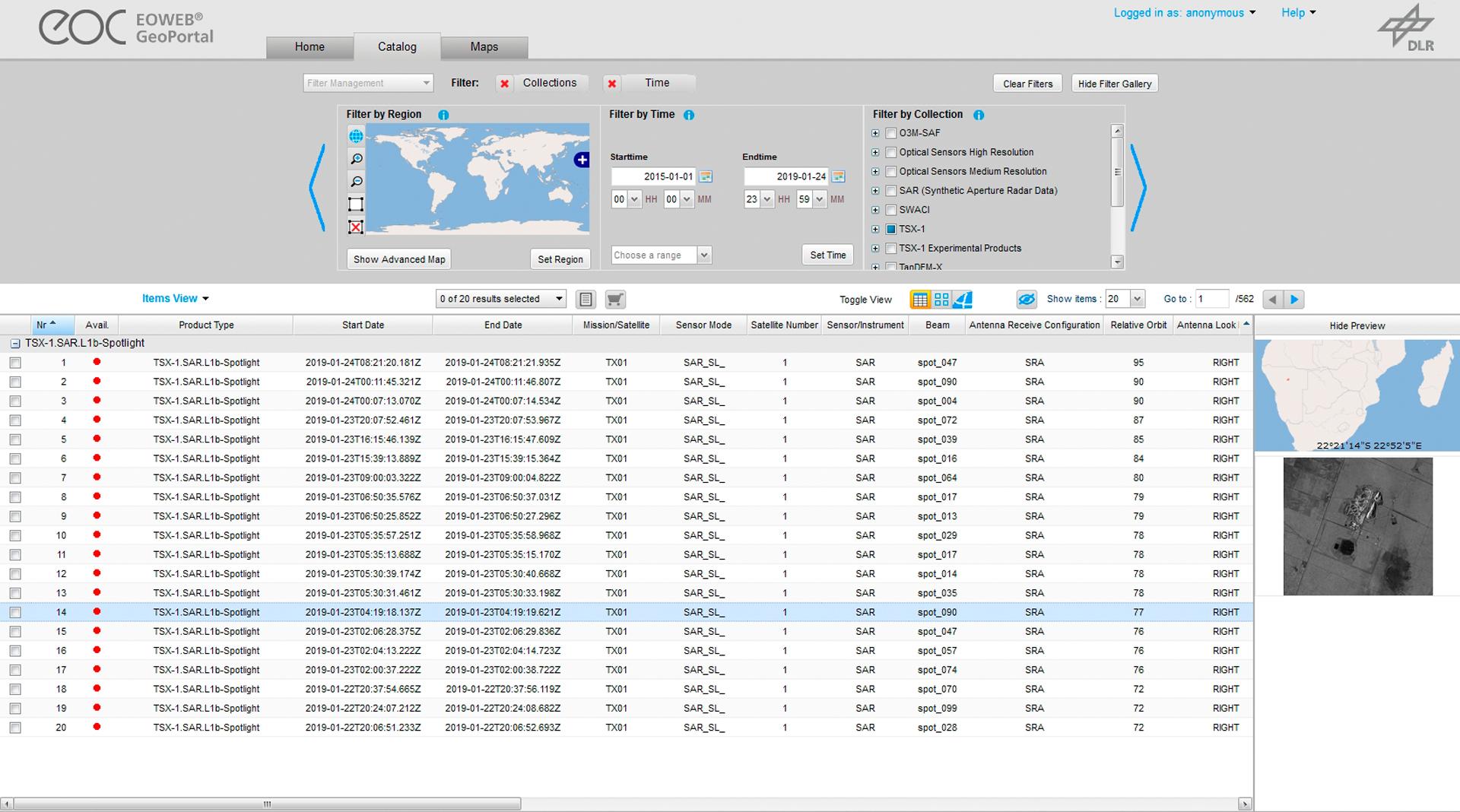The height and width of the screenshot is (812, 1460).
Task: Remove the Collections filter
Action: pos(504,84)
